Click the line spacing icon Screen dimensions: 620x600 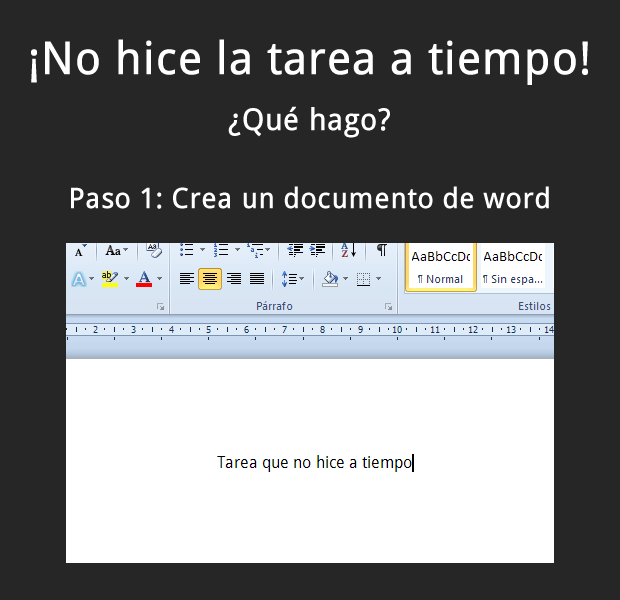tap(289, 279)
